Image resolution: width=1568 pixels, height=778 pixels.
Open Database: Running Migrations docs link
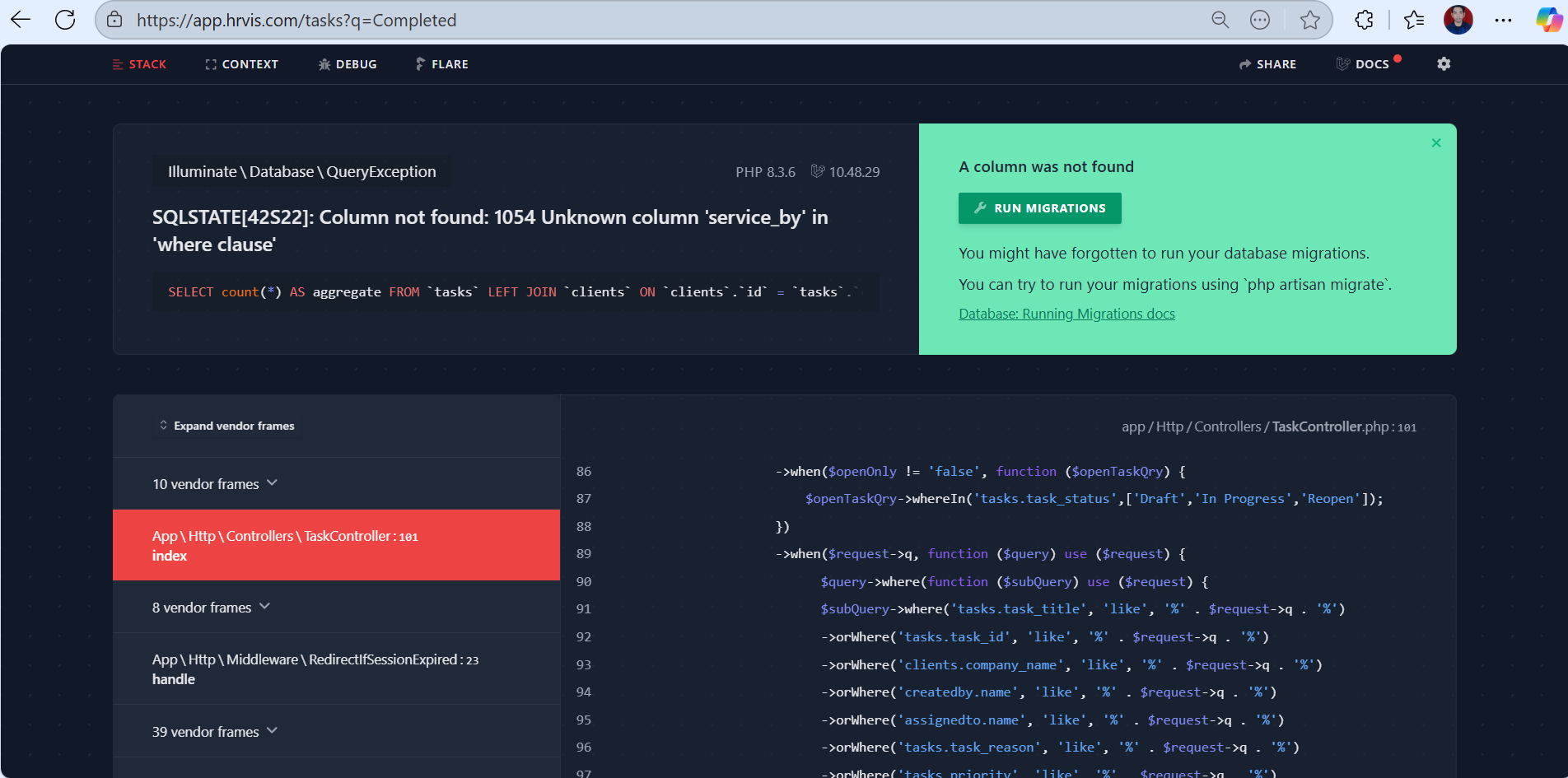1066,314
